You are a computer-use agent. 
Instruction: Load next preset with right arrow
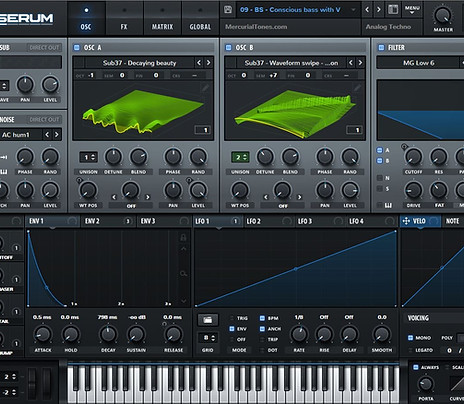tap(379, 9)
